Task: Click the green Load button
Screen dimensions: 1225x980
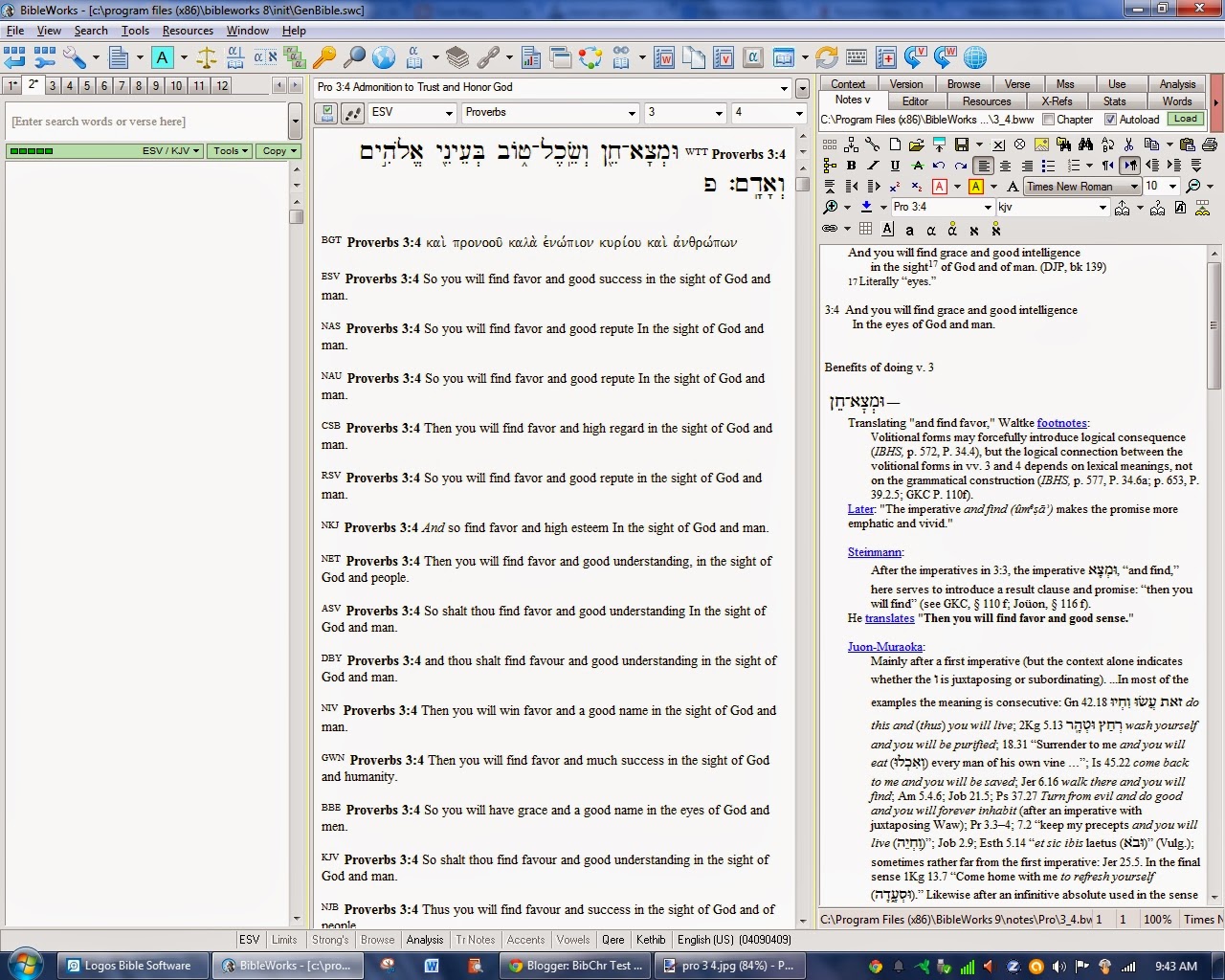Action: (1186, 120)
